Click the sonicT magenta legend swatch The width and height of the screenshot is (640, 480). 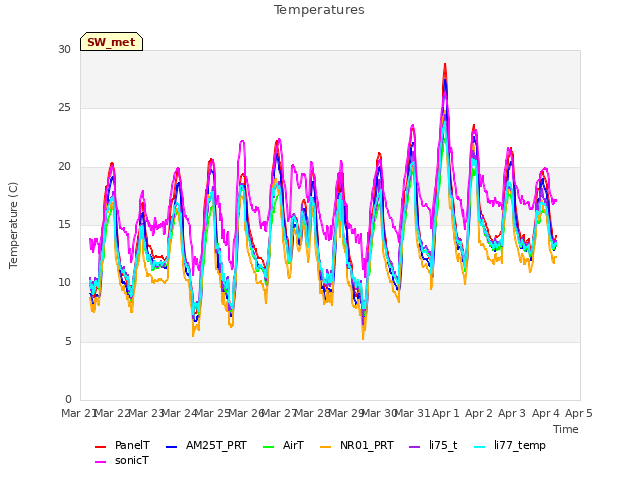[x=100, y=462]
